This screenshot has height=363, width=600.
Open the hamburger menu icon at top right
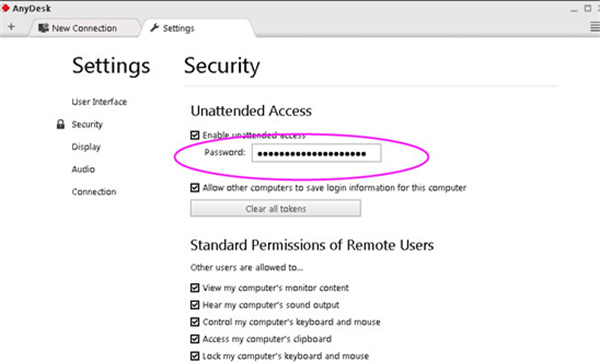coord(595,27)
